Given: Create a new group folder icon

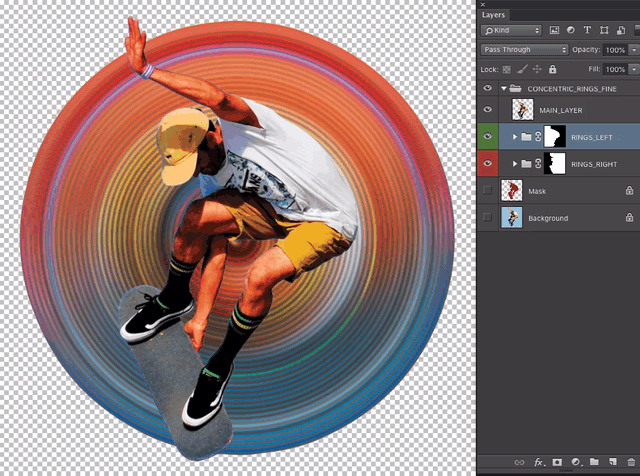Looking at the screenshot, I should pos(594,462).
